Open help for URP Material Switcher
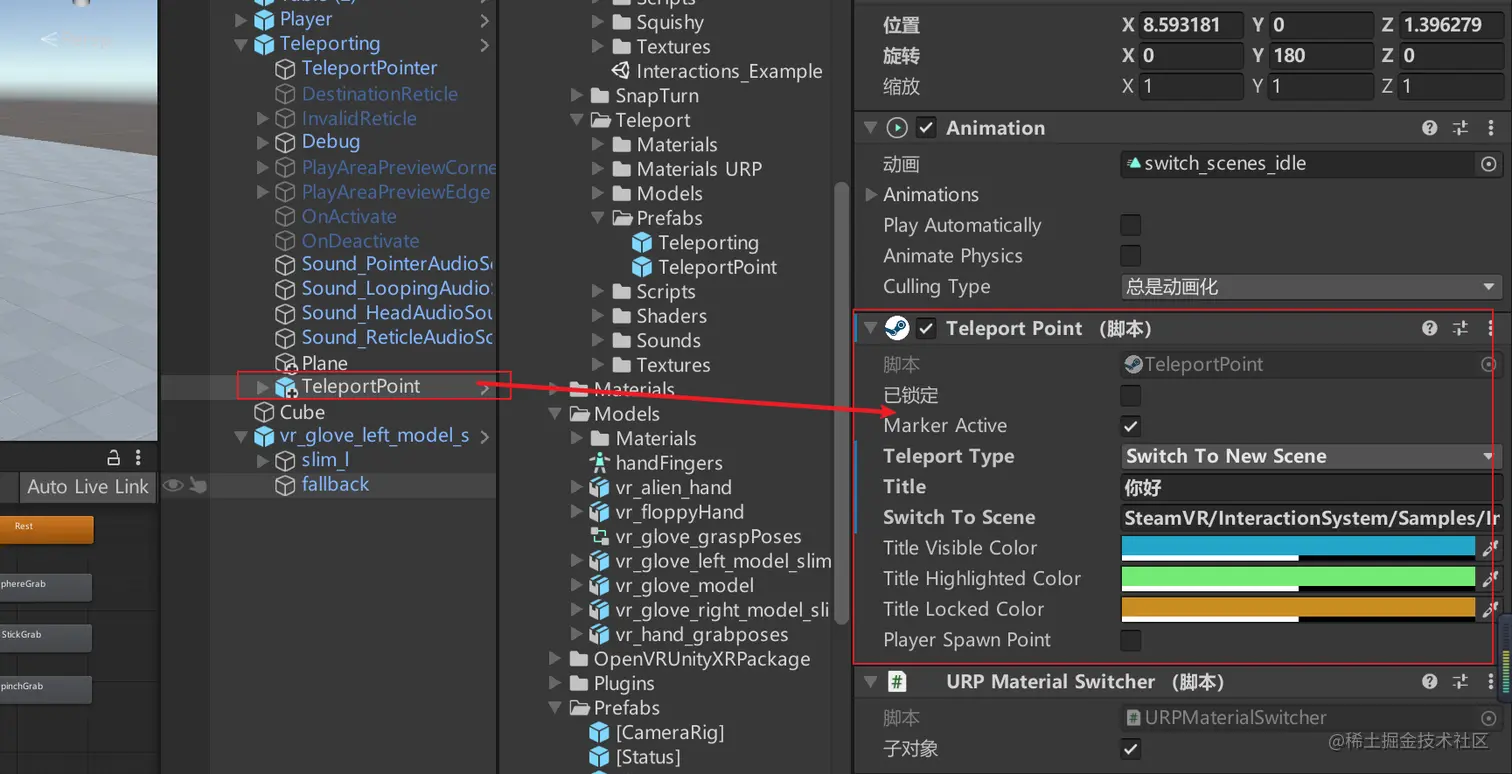1512x774 pixels. pos(1430,682)
